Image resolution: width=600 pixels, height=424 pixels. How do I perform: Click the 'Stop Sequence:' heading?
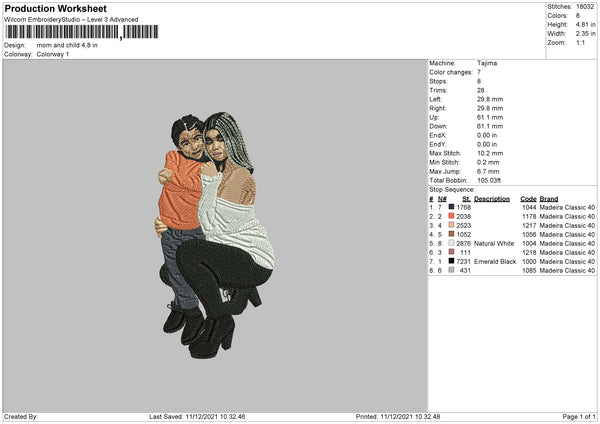coord(452,190)
